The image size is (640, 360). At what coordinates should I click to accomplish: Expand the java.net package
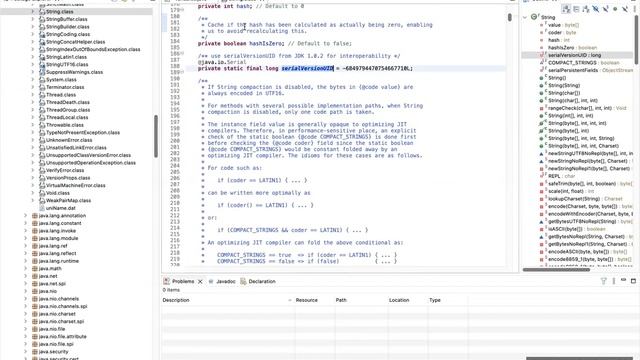26,276
